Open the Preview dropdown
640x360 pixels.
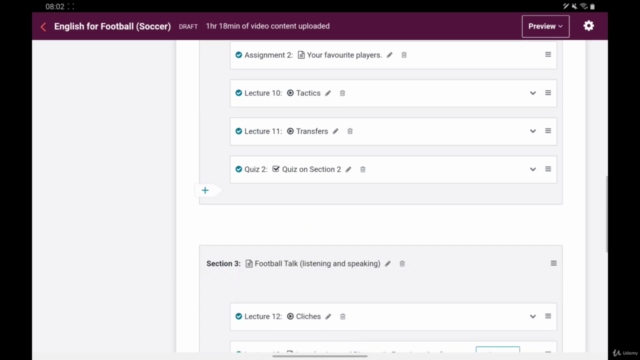coord(545,27)
